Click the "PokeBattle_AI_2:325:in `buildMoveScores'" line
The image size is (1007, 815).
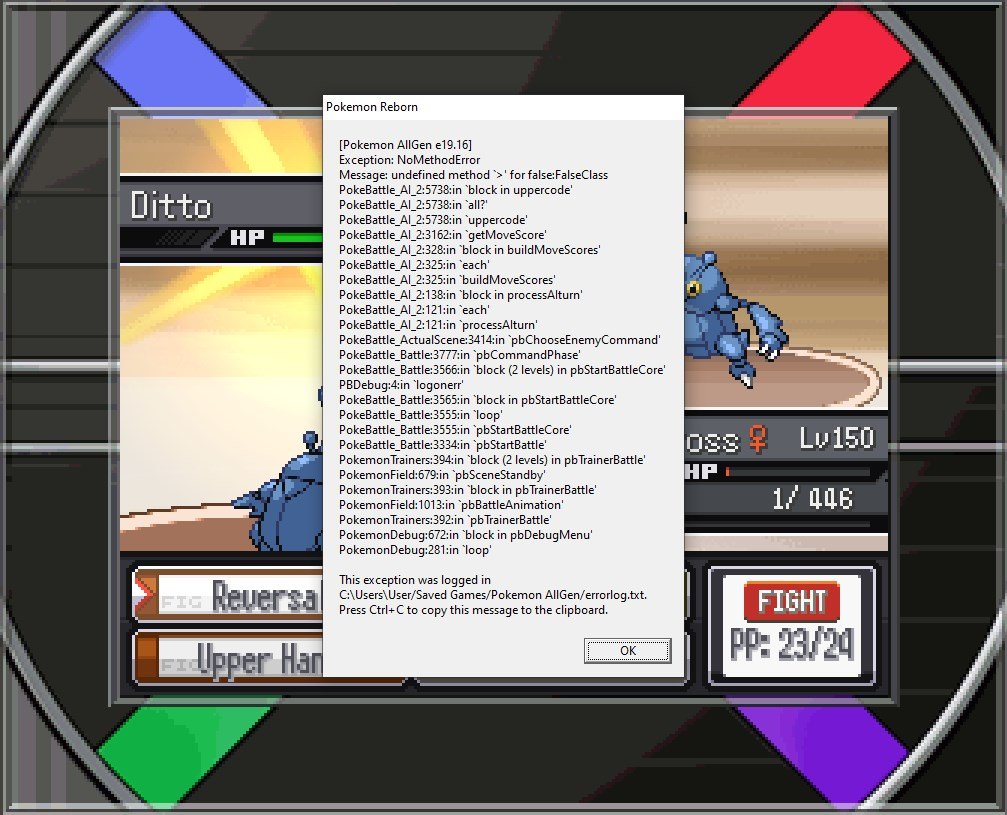(x=447, y=279)
